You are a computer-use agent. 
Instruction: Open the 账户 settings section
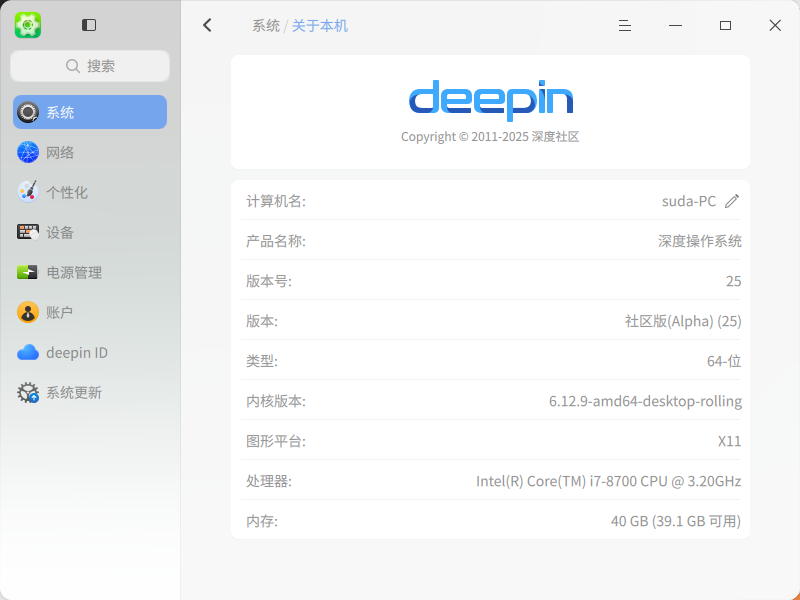(x=90, y=312)
